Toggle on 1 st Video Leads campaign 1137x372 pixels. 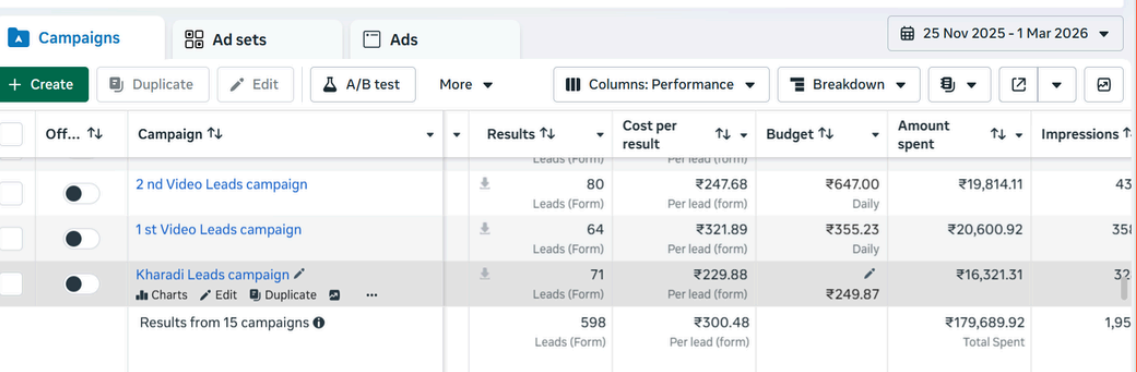click(81, 239)
